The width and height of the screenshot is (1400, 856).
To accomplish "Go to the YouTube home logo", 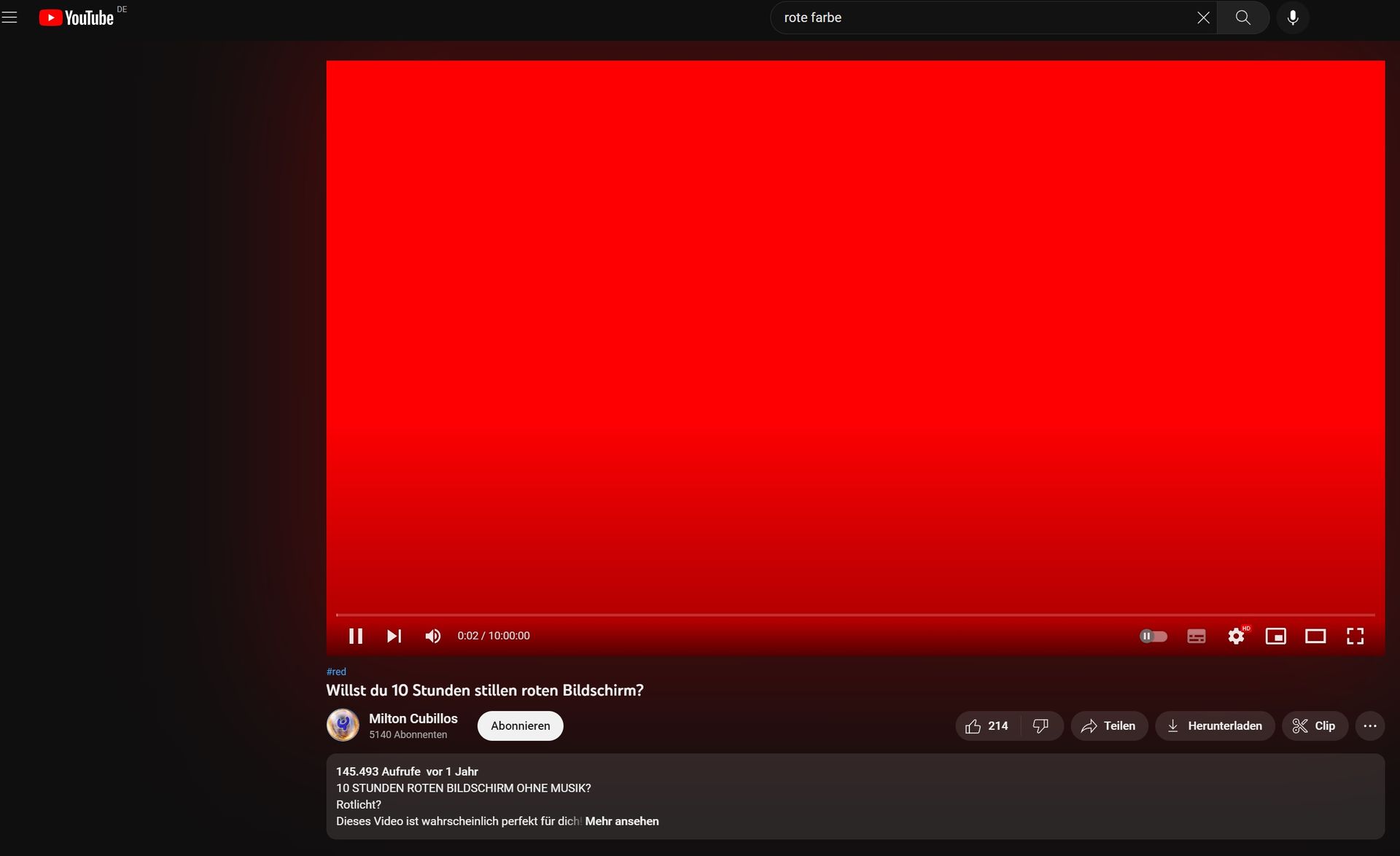I will coord(77,17).
